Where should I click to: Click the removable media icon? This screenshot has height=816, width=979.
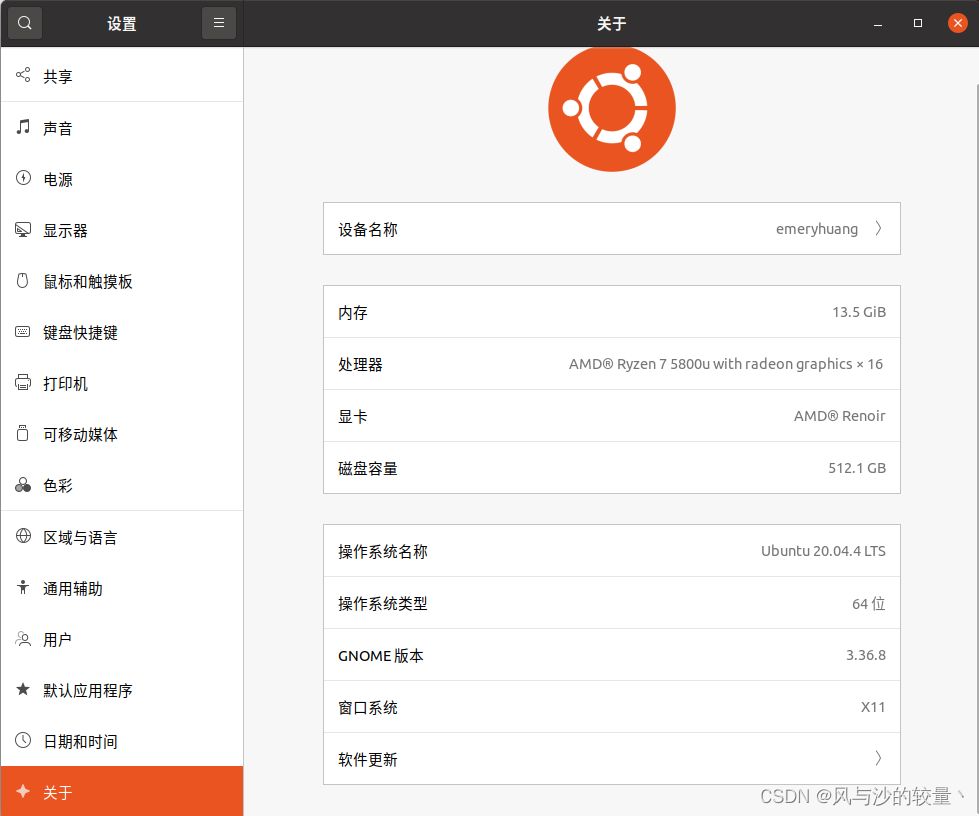pos(23,433)
